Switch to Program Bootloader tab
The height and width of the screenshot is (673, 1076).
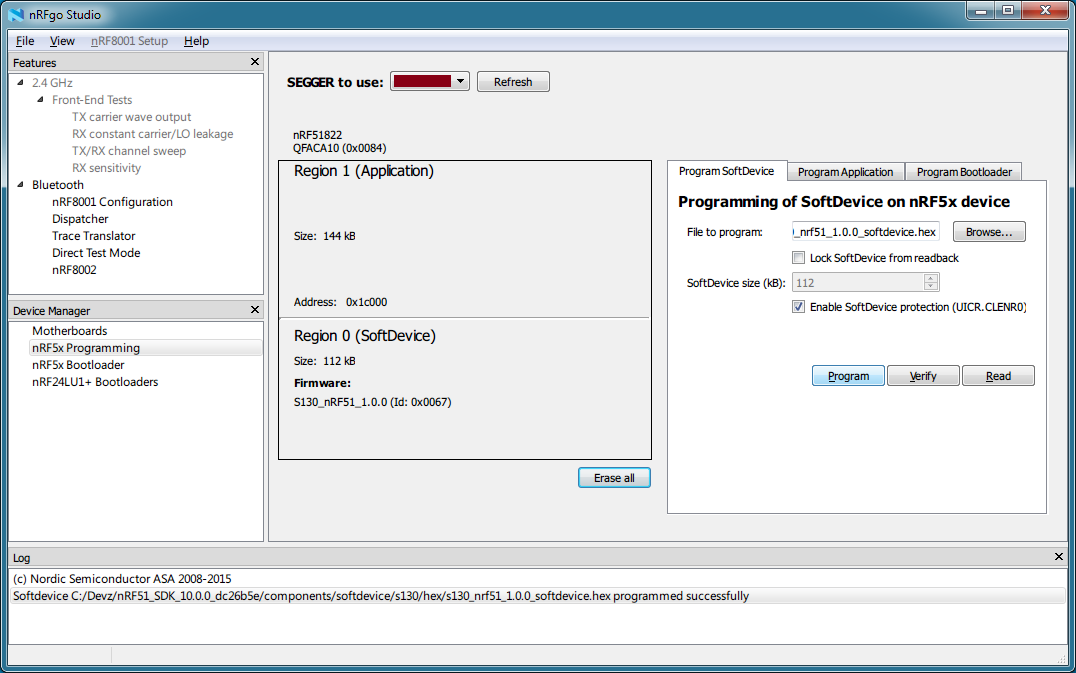pos(963,172)
